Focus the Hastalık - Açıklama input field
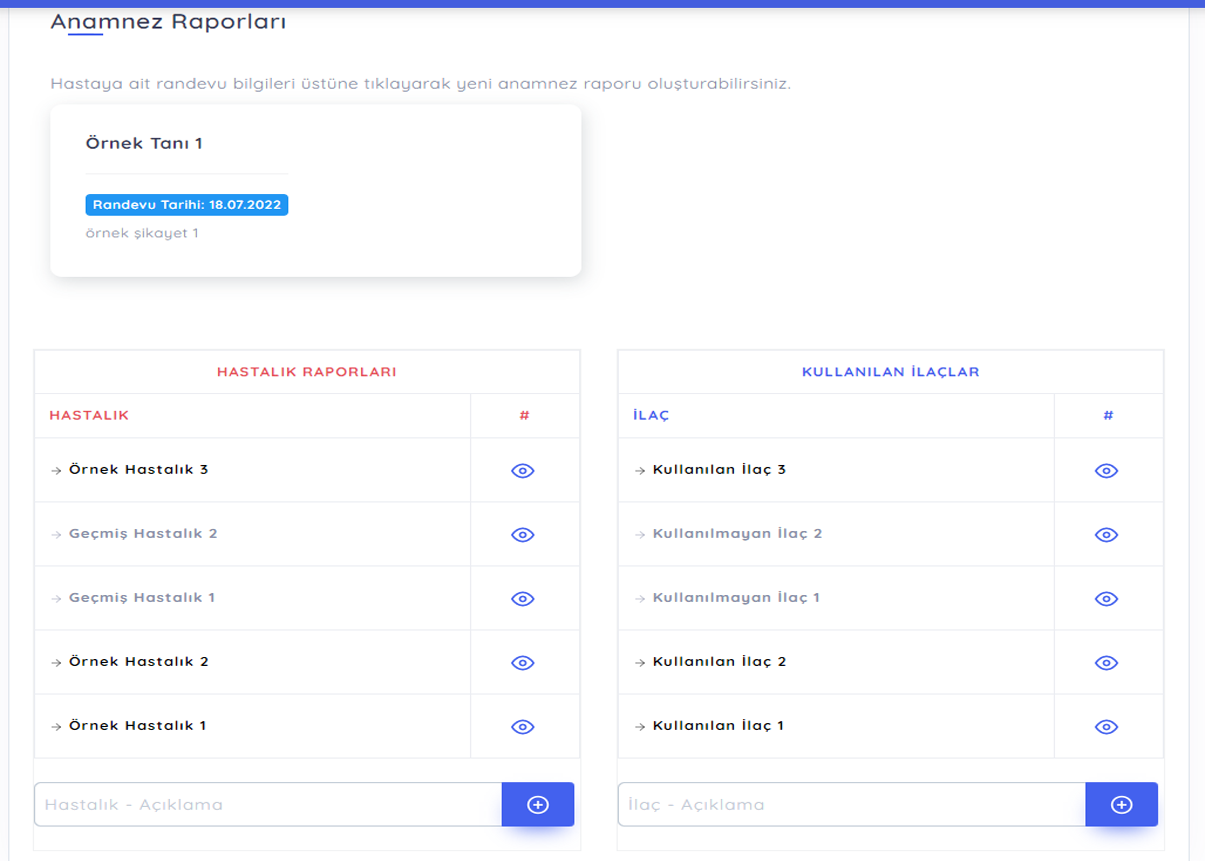 (268, 804)
